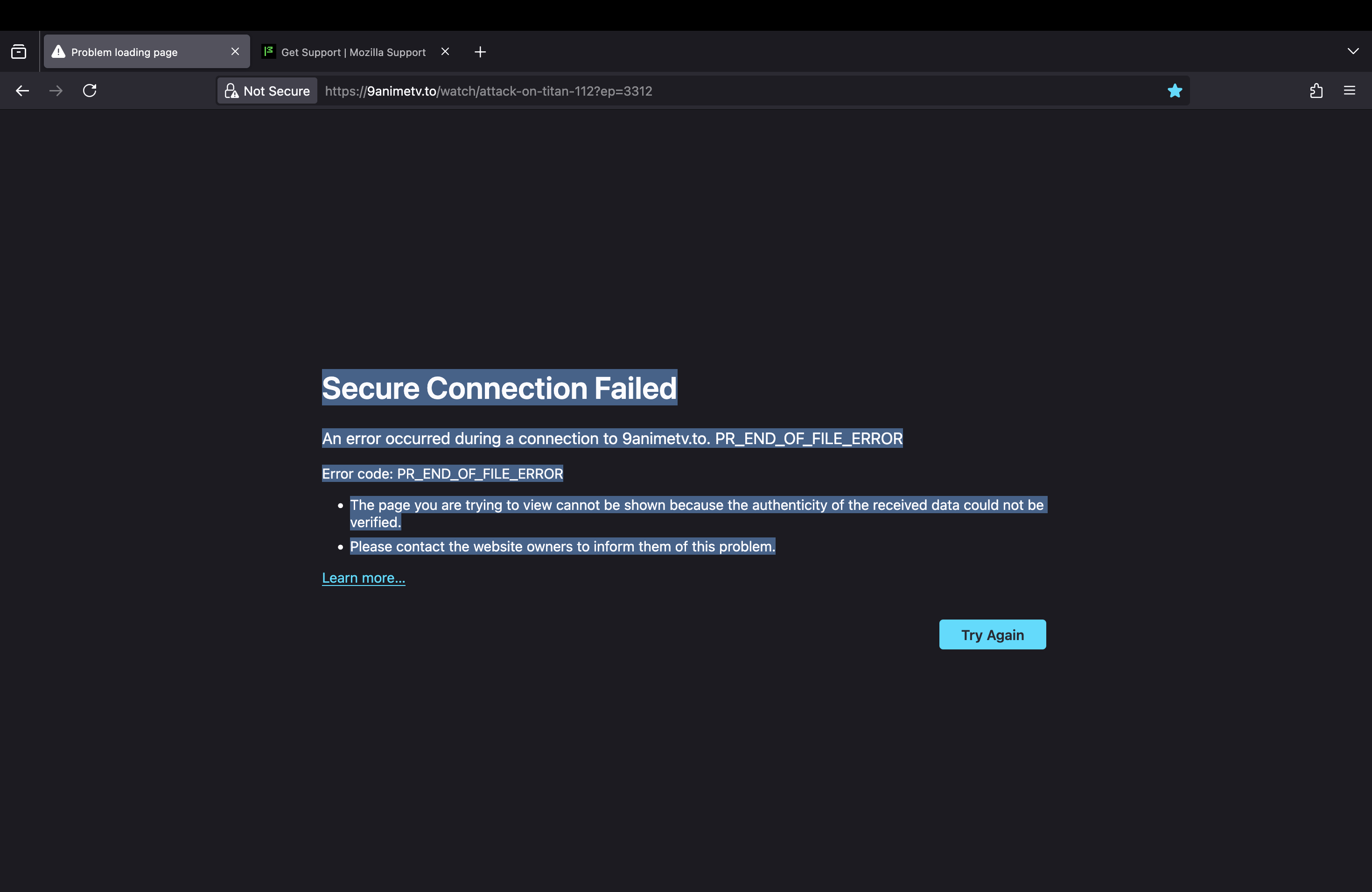The width and height of the screenshot is (1372, 892).
Task: Click the forward navigation arrow
Action: 56,91
